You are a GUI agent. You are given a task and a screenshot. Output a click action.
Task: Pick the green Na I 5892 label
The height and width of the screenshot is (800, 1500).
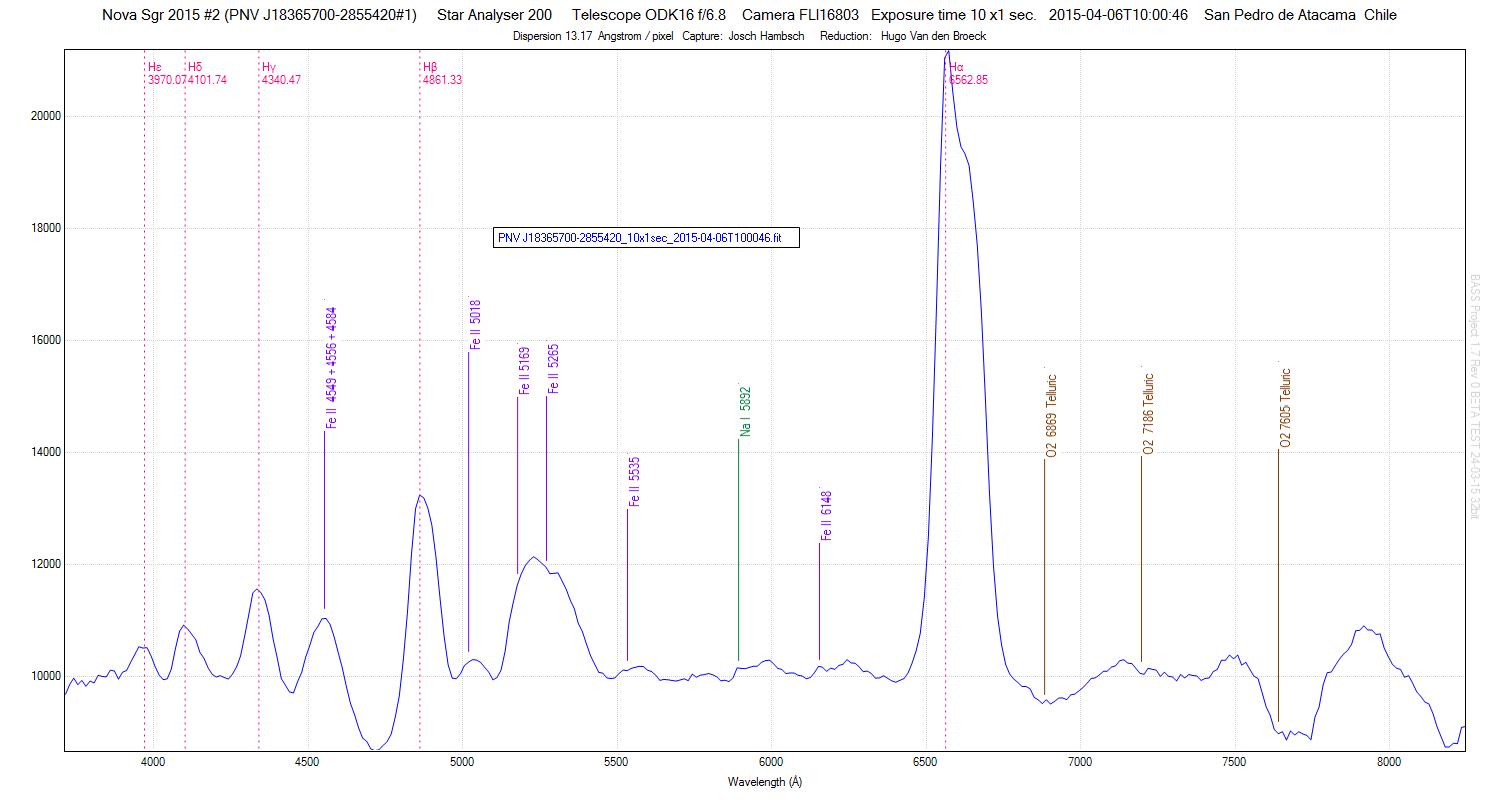[x=745, y=412]
